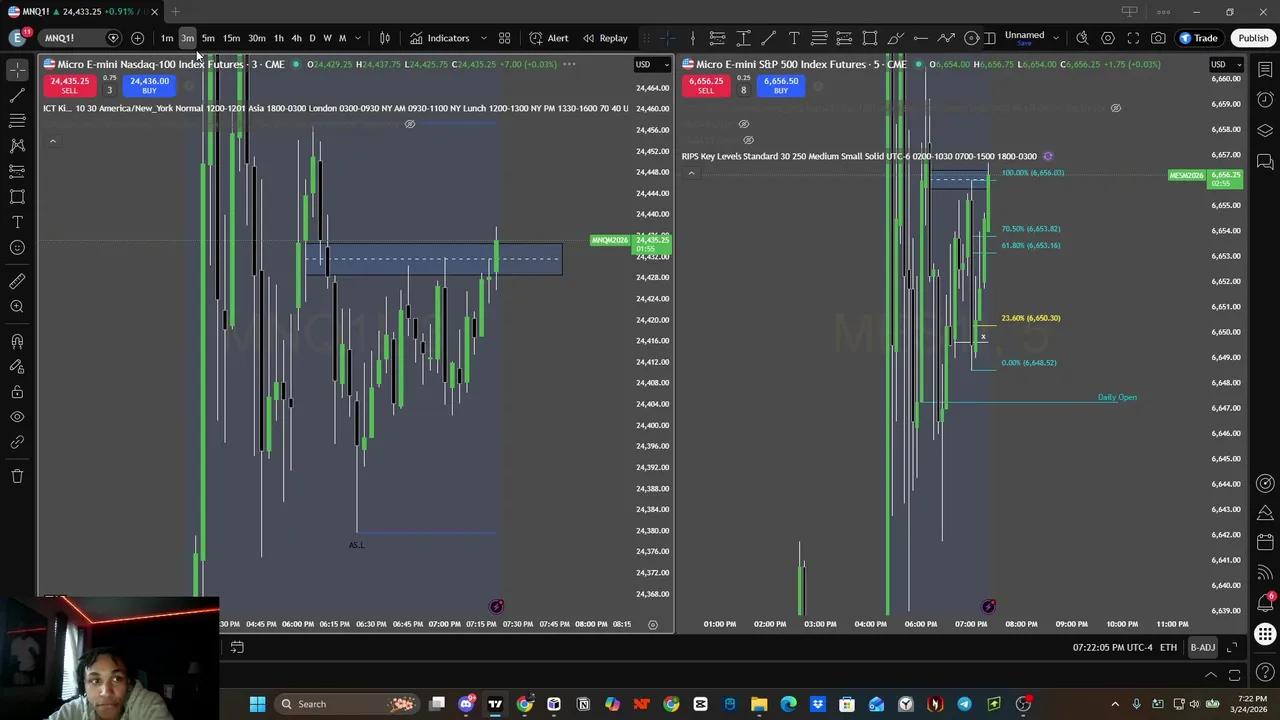1280x720 pixels.
Task: Toggle fullscreen mode icon
Action: pyautogui.click(x=1133, y=38)
